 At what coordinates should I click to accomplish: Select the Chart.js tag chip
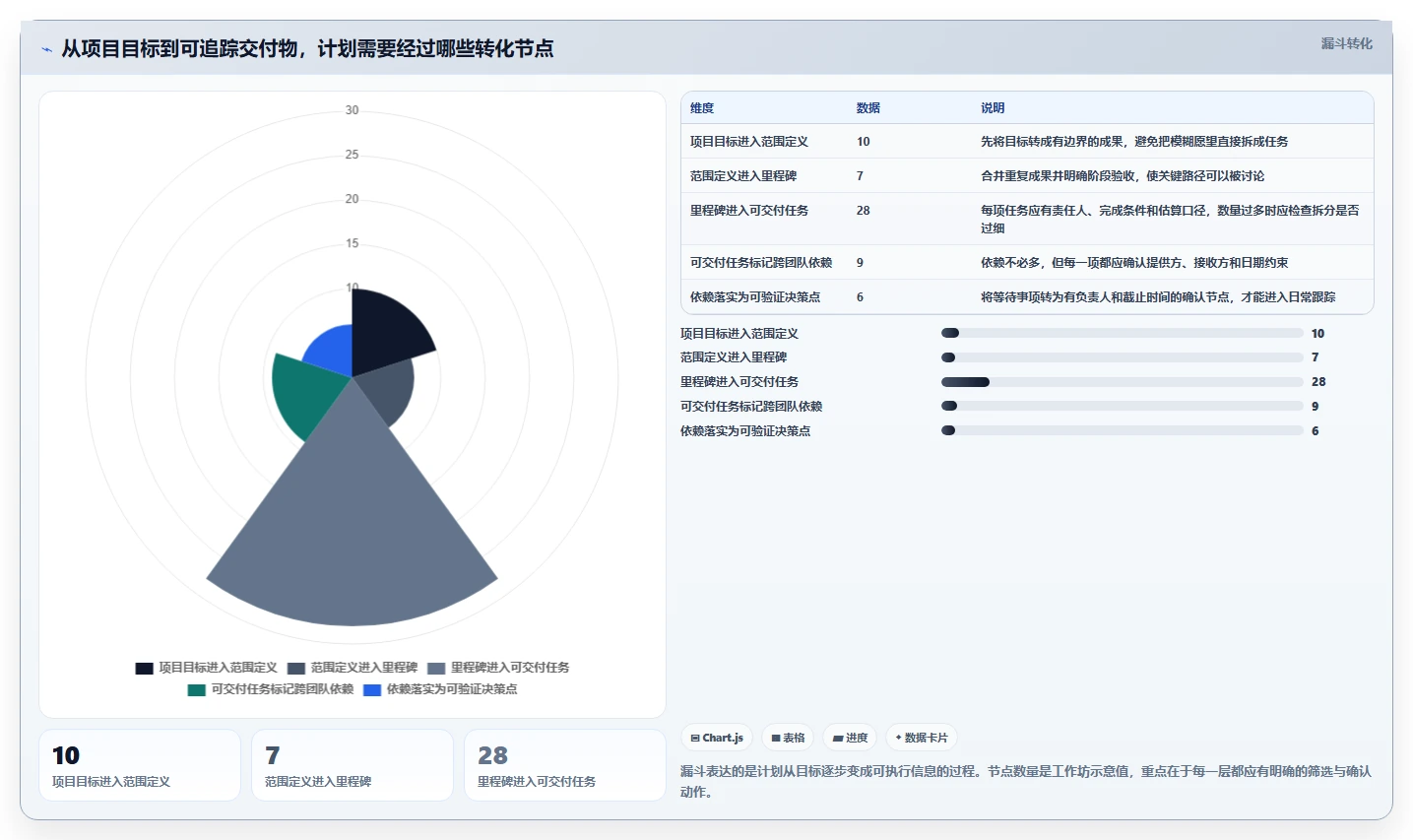717,738
